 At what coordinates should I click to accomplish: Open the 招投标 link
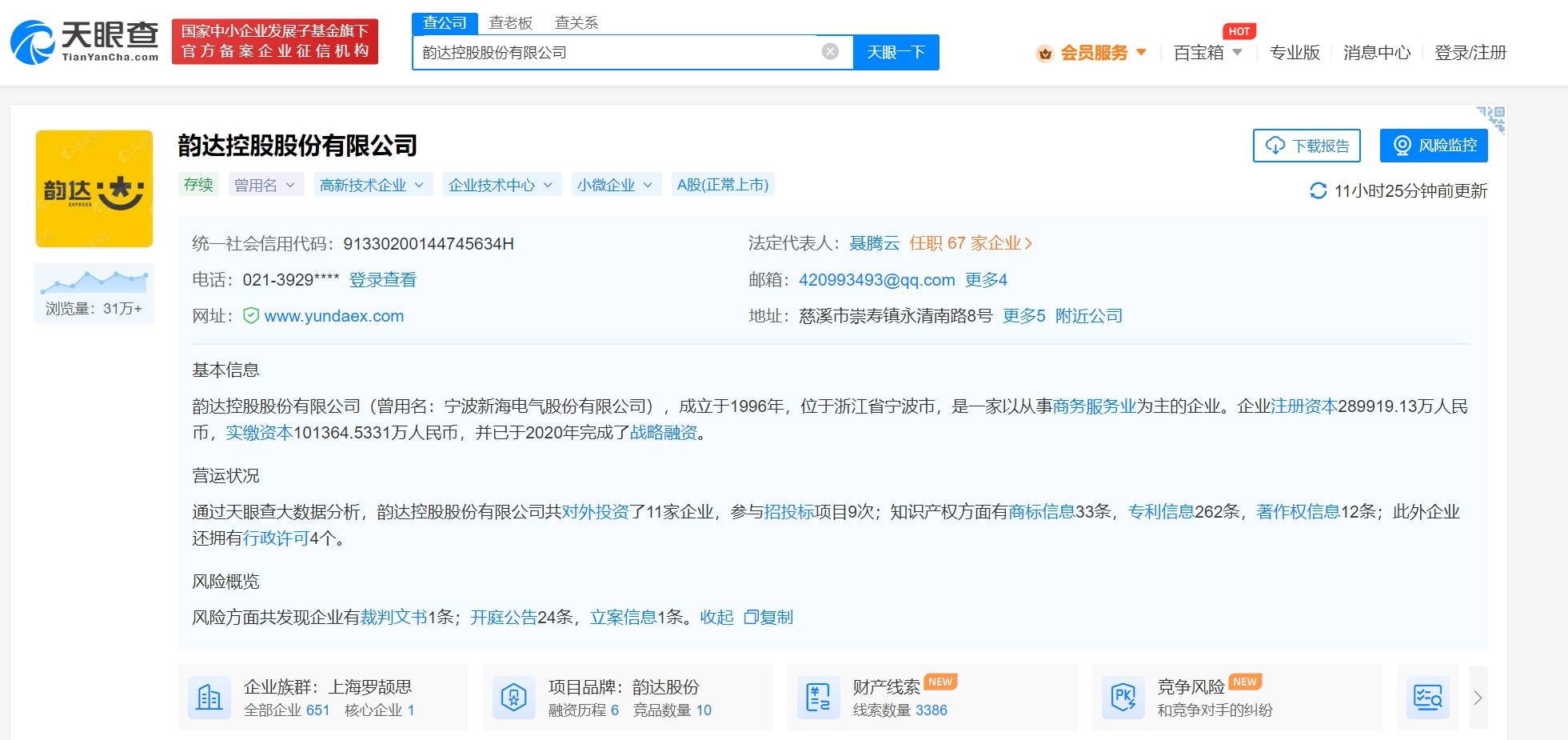pyautogui.click(x=789, y=512)
